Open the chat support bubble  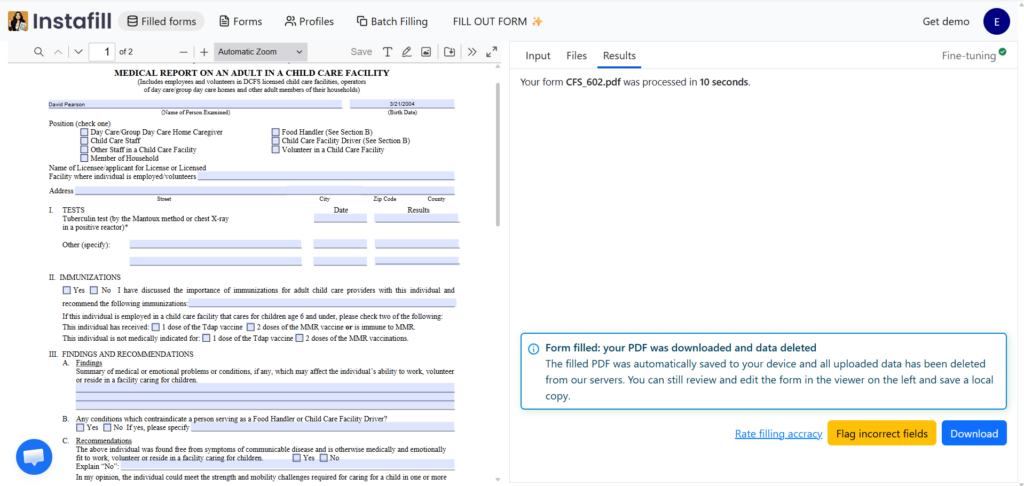click(34, 456)
